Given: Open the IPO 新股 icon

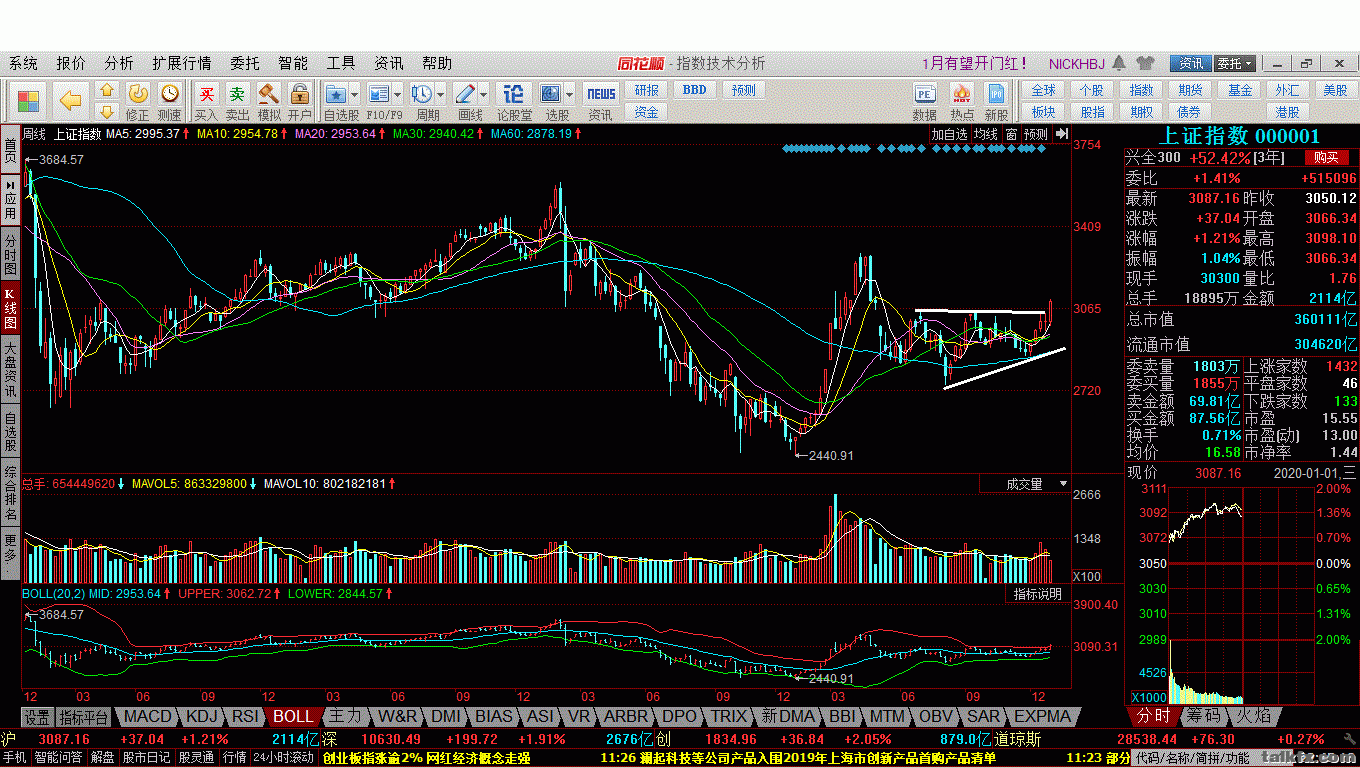Looking at the screenshot, I should pos(997,95).
